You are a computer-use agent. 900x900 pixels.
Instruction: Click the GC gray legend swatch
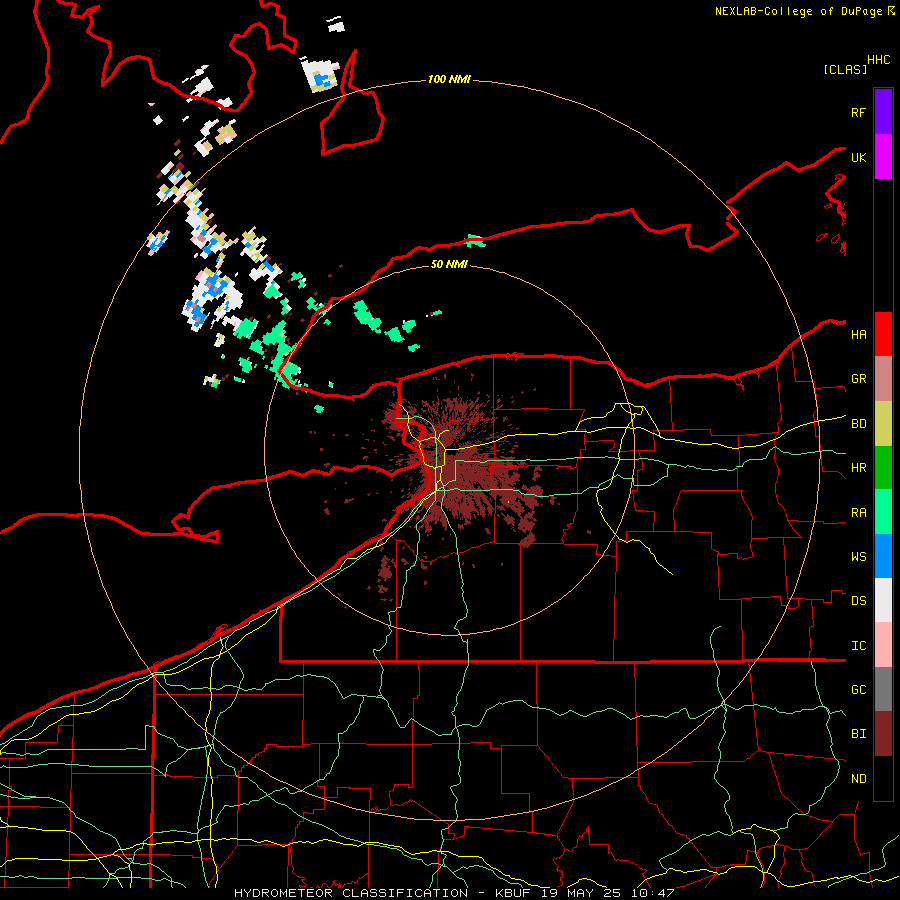click(x=883, y=689)
